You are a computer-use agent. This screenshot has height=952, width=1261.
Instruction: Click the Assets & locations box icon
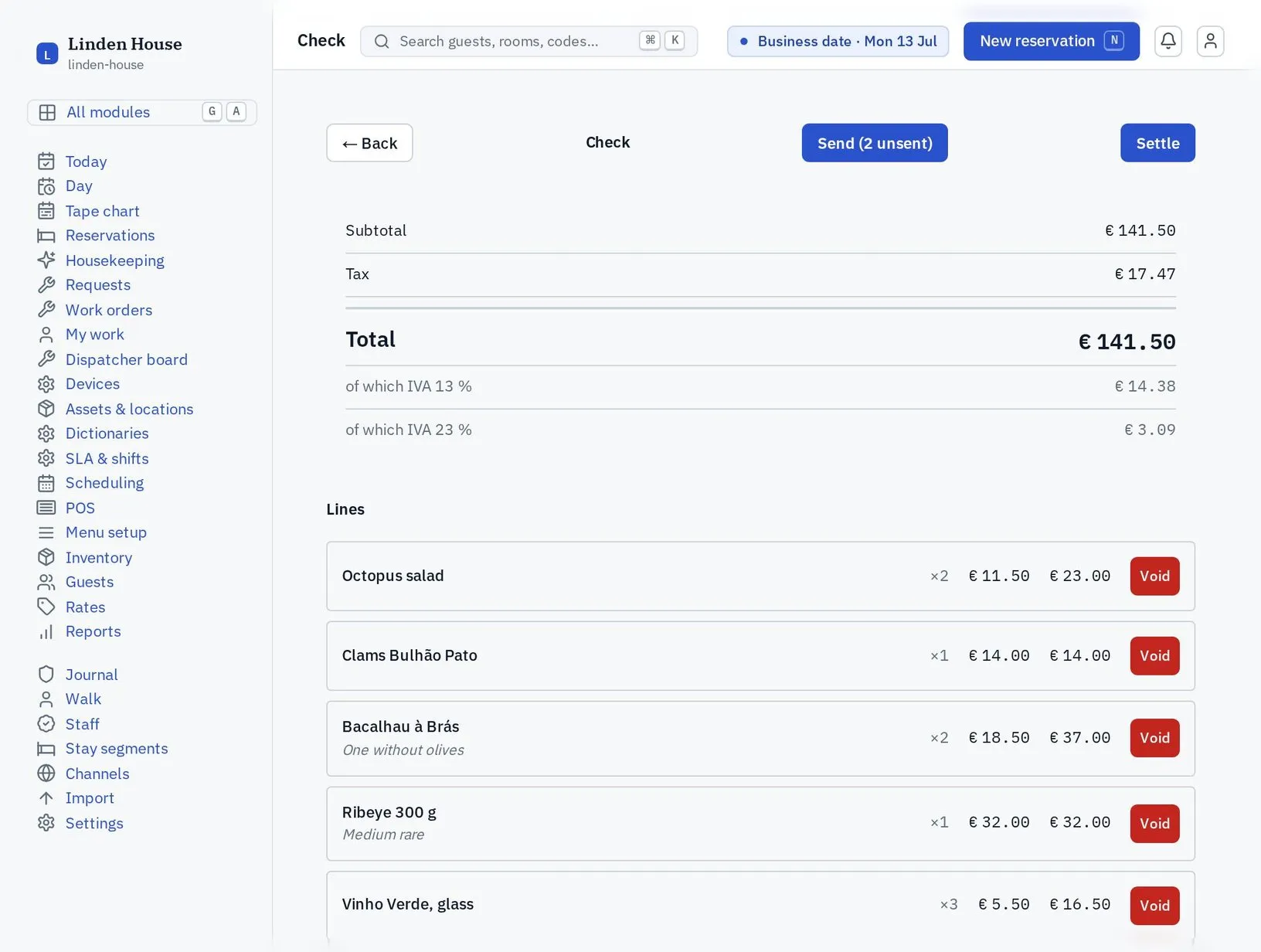pyautogui.click(x=46, y=409)
